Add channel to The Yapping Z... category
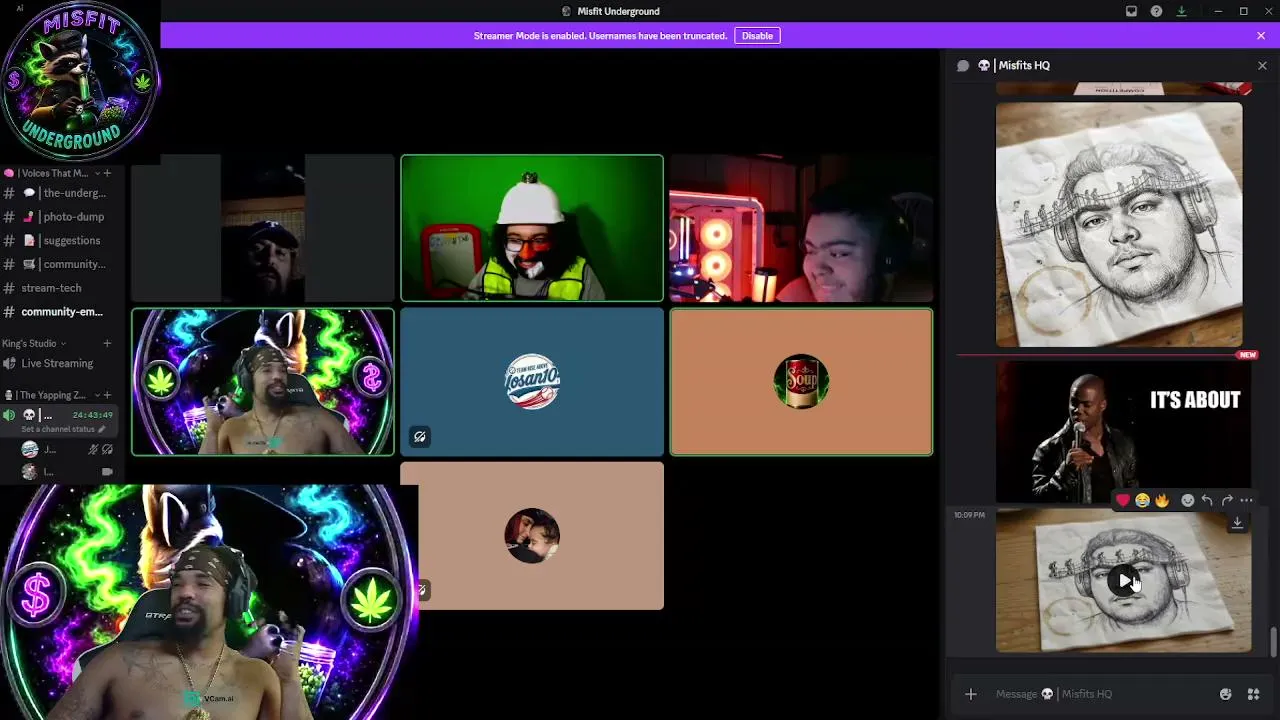 107,395
